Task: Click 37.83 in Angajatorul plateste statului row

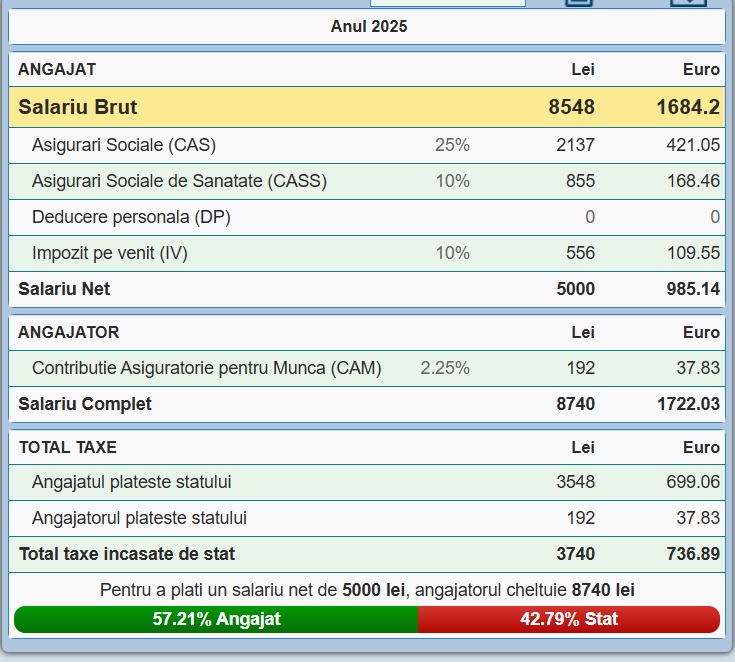Action: click(698, 518)
